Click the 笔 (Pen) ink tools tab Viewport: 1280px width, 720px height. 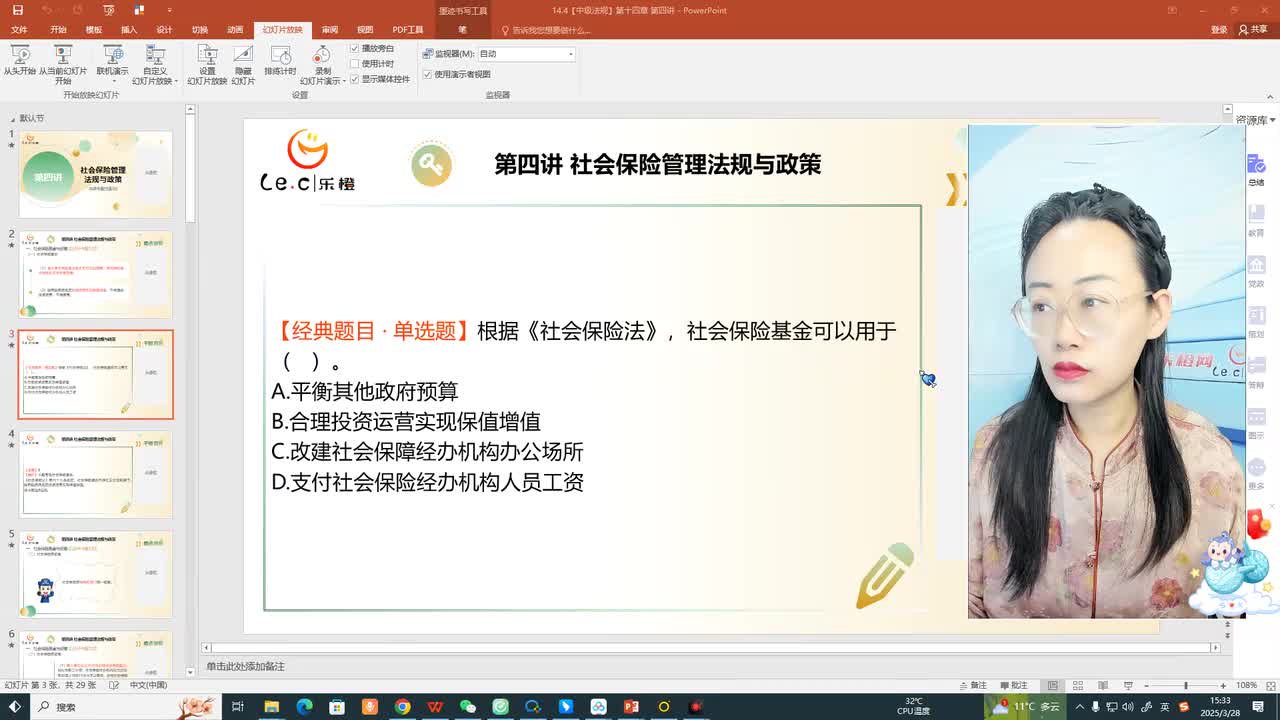coord(463,30)
